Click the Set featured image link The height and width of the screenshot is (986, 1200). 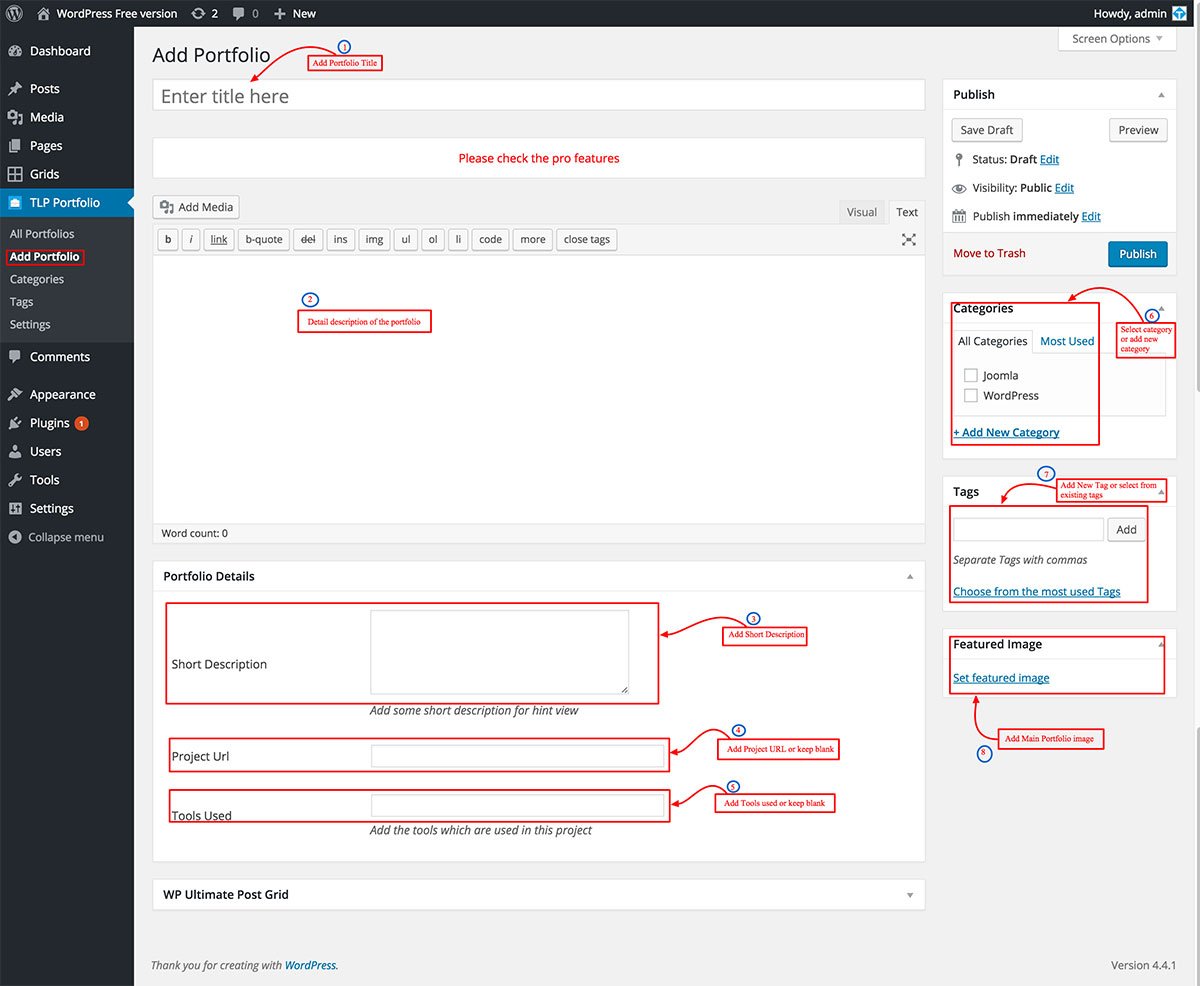(x=1001, y=678)
